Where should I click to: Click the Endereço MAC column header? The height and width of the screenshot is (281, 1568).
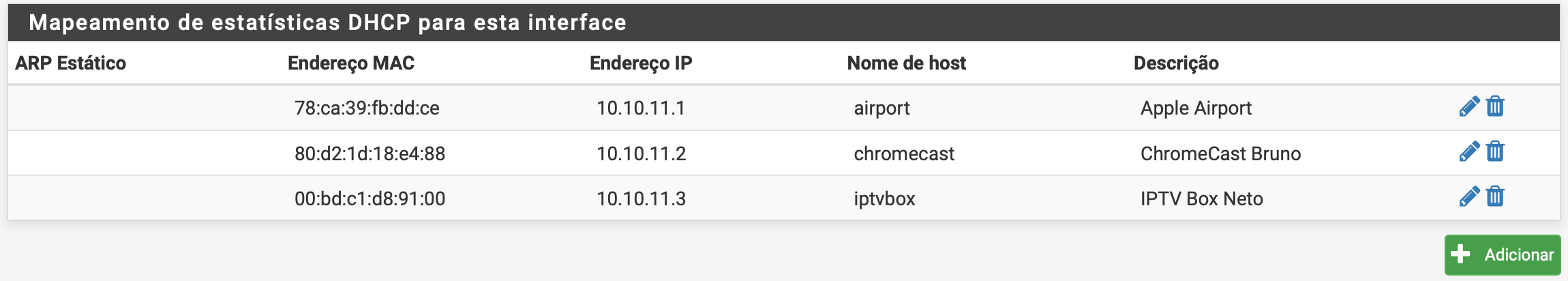tap(350, 63)
